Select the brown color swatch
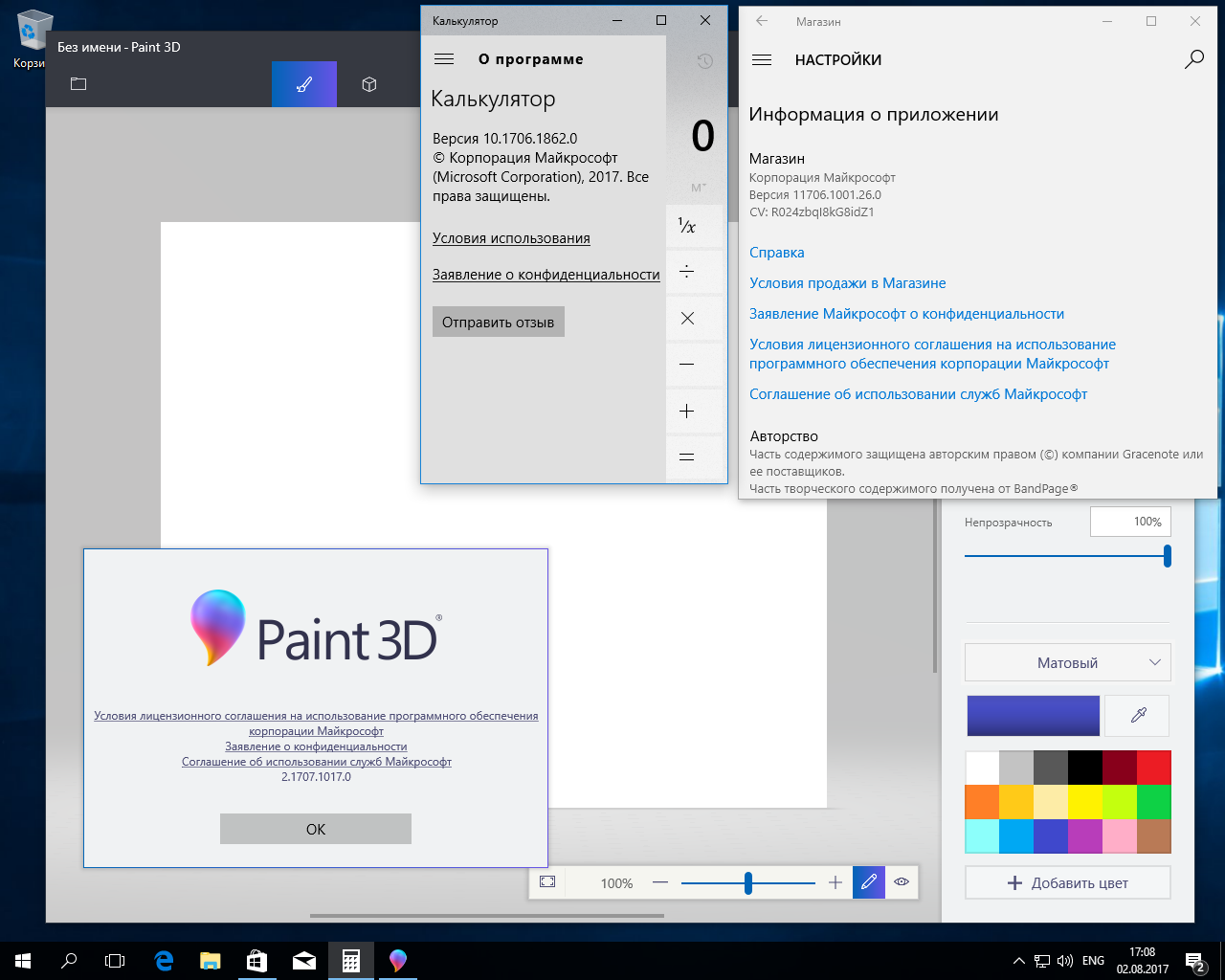Screen dimensions: 1225x980 click(x=1154, y=836)
